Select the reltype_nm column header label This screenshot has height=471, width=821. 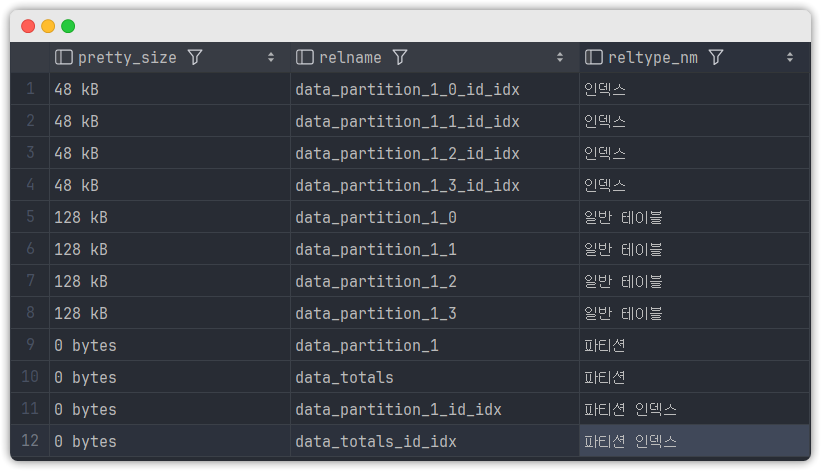[x=653, y=58]
